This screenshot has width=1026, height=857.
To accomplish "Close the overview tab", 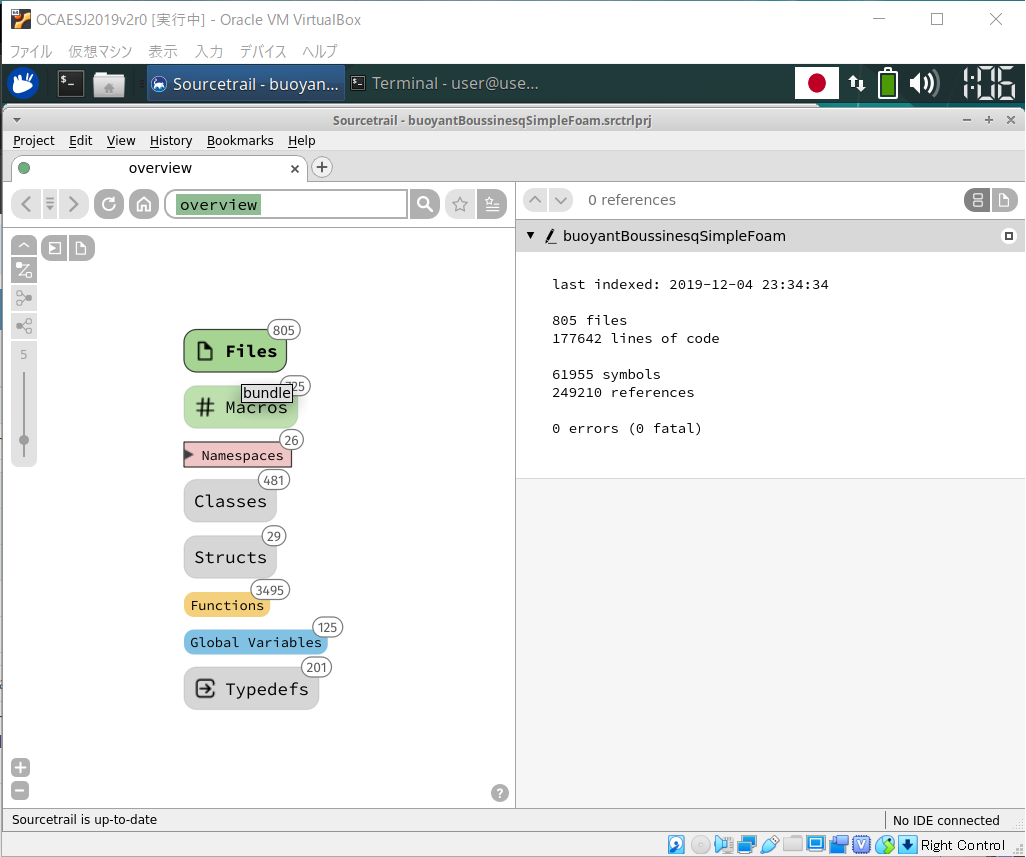I will click(x=294, y=169).
